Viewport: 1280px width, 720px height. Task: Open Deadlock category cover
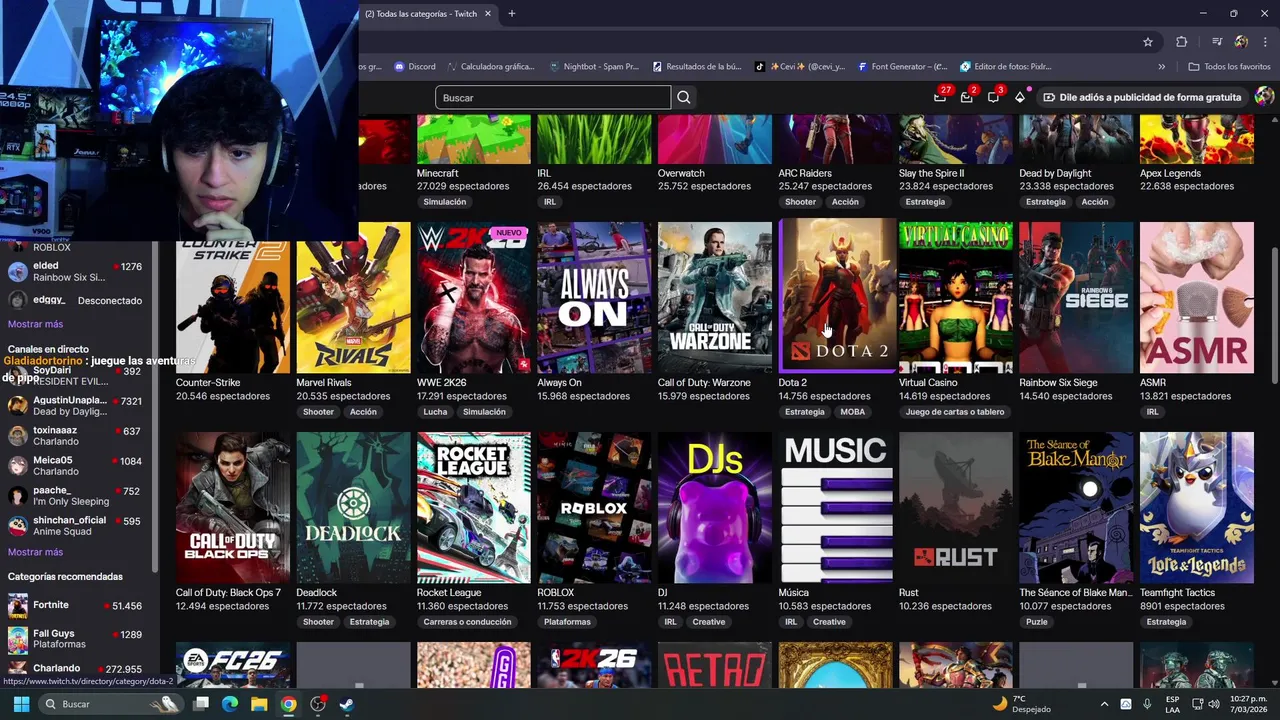click(353, 507)
